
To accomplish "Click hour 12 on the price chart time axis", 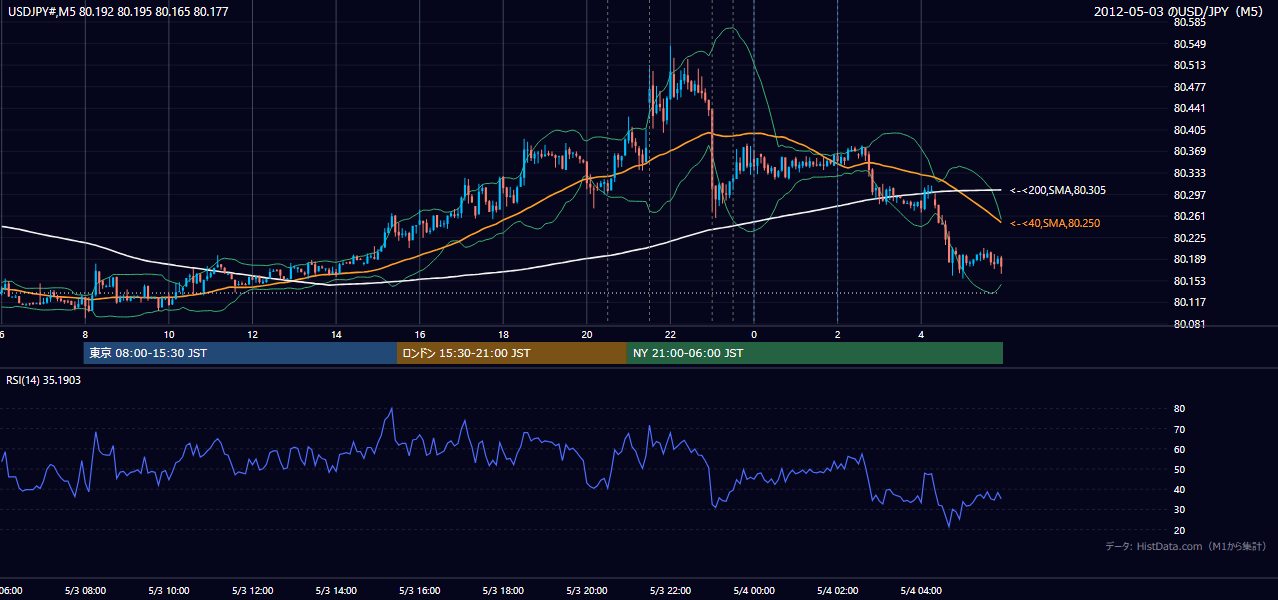I will 252,334.
